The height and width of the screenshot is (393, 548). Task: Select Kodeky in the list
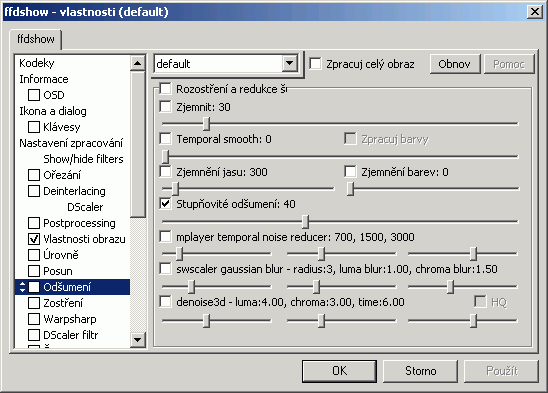(37, 63)
